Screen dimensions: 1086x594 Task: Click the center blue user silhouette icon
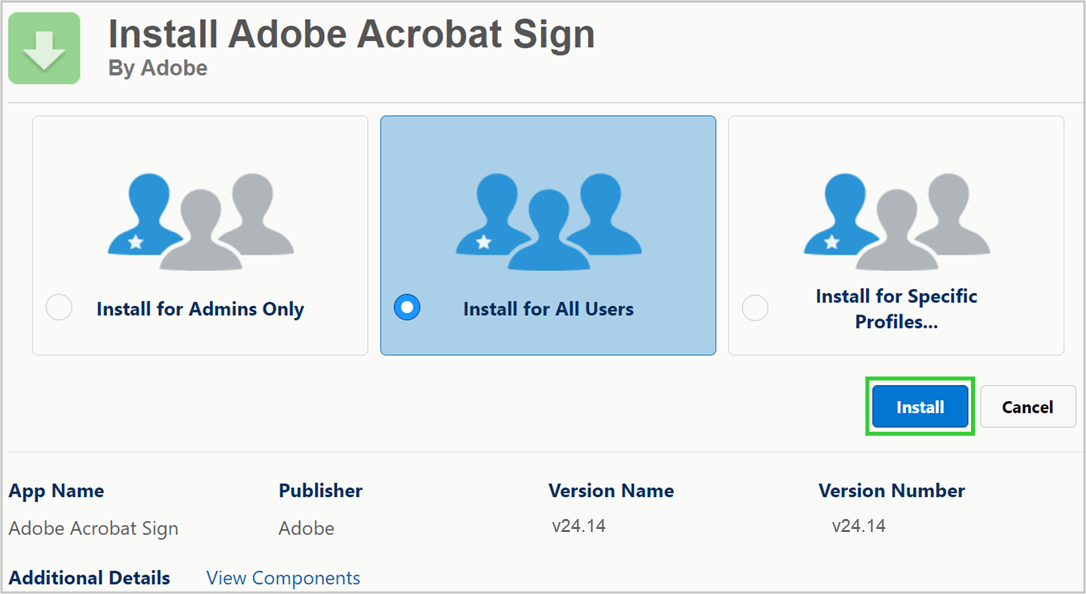coord(547,230)
